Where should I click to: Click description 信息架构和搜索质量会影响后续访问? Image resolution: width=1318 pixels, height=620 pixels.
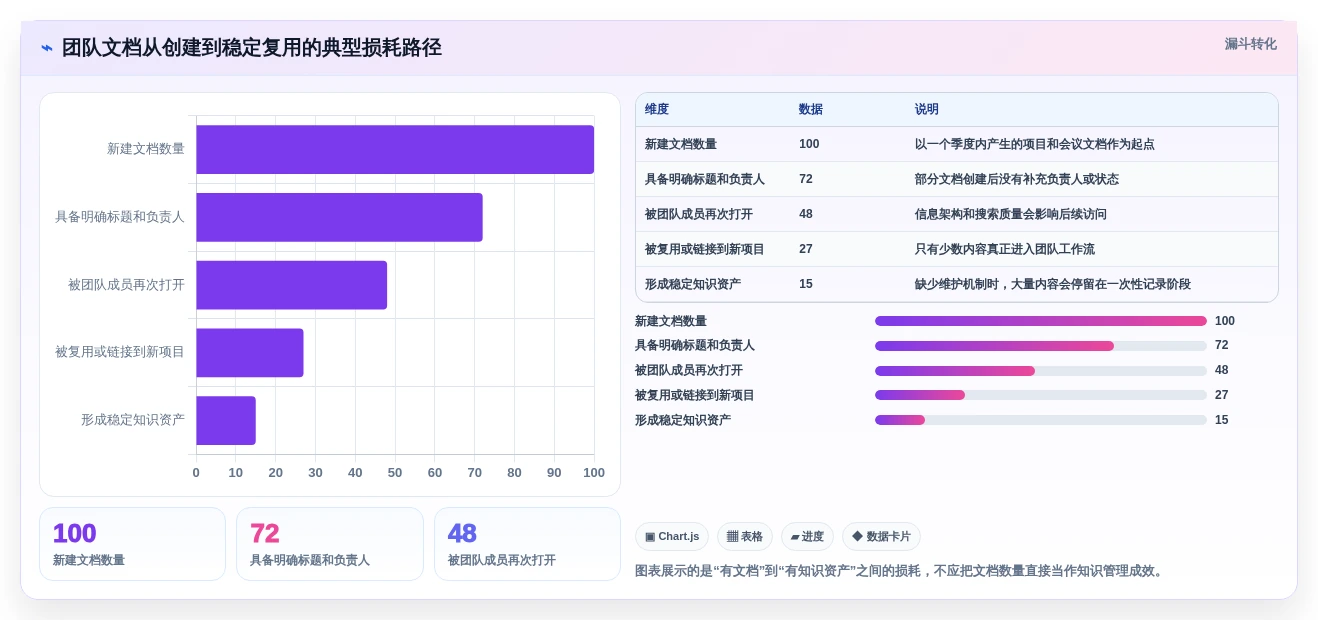click(1011, 214)
